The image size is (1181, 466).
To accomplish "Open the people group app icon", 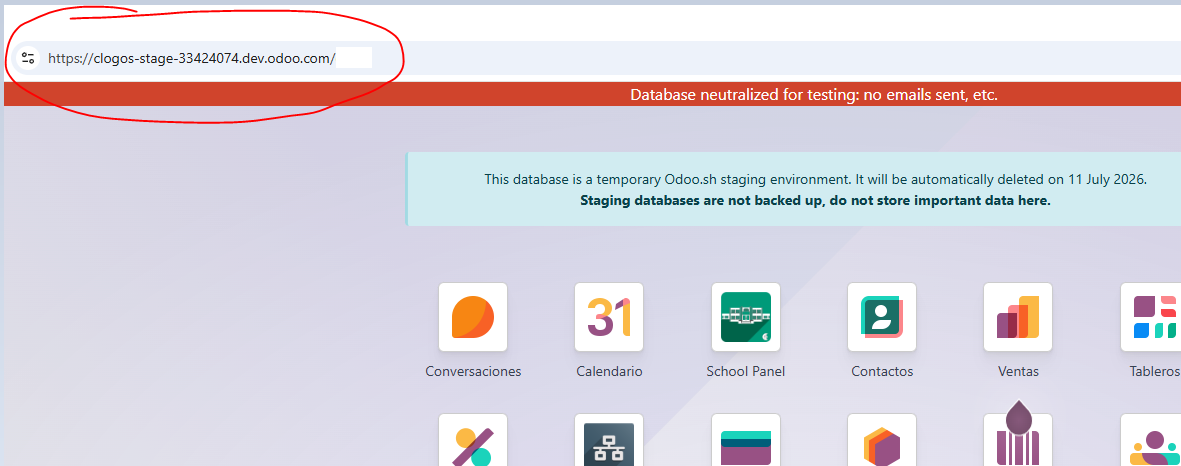I will [1151, 440].
